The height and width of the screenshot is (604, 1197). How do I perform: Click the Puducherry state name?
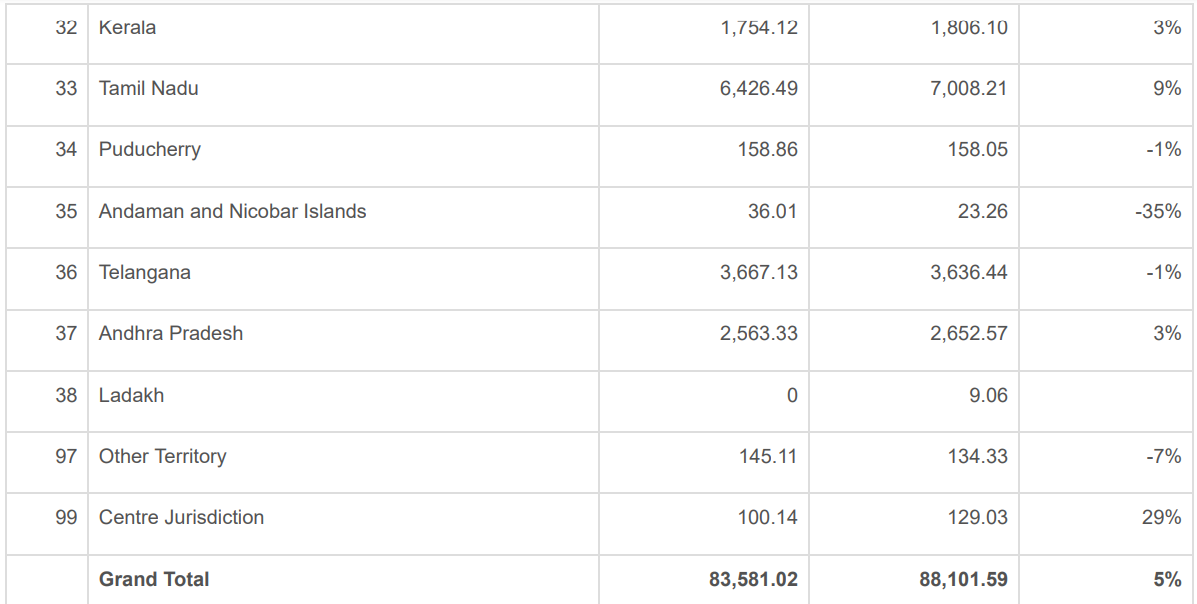[150, 150]
